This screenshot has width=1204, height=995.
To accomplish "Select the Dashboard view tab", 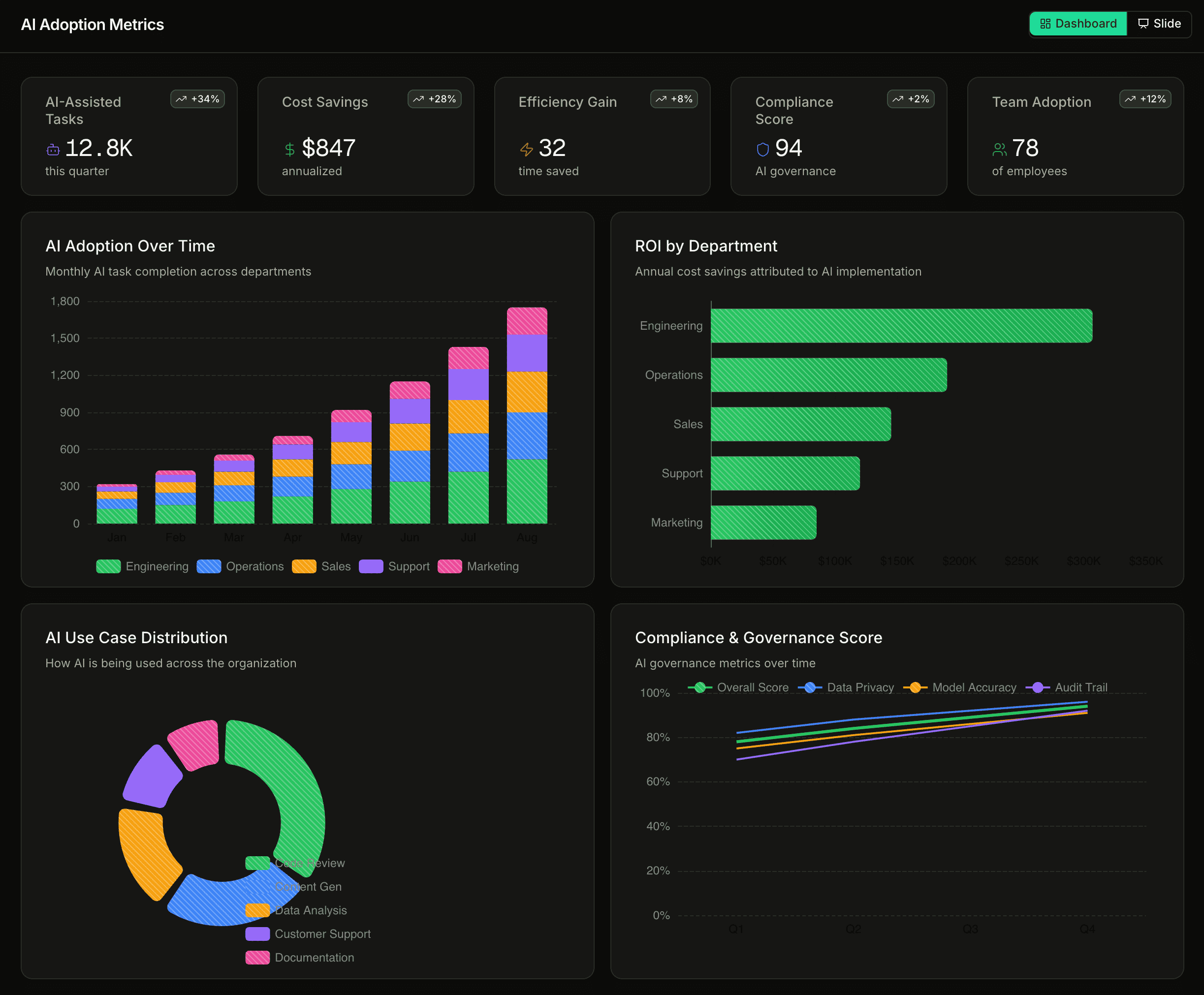I will [x=1078, y=24].
